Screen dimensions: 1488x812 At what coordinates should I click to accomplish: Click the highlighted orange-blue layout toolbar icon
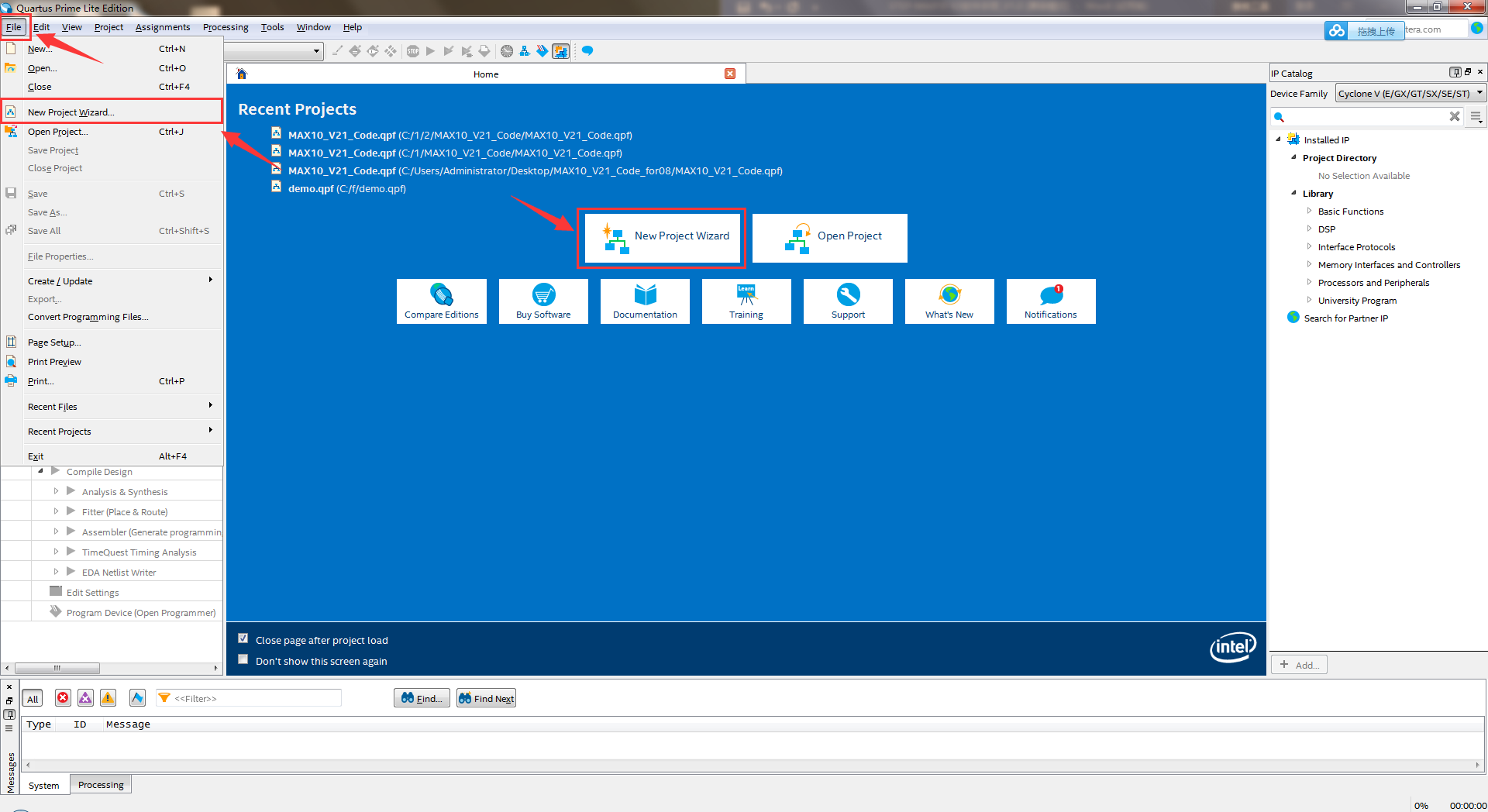[560, 51]
